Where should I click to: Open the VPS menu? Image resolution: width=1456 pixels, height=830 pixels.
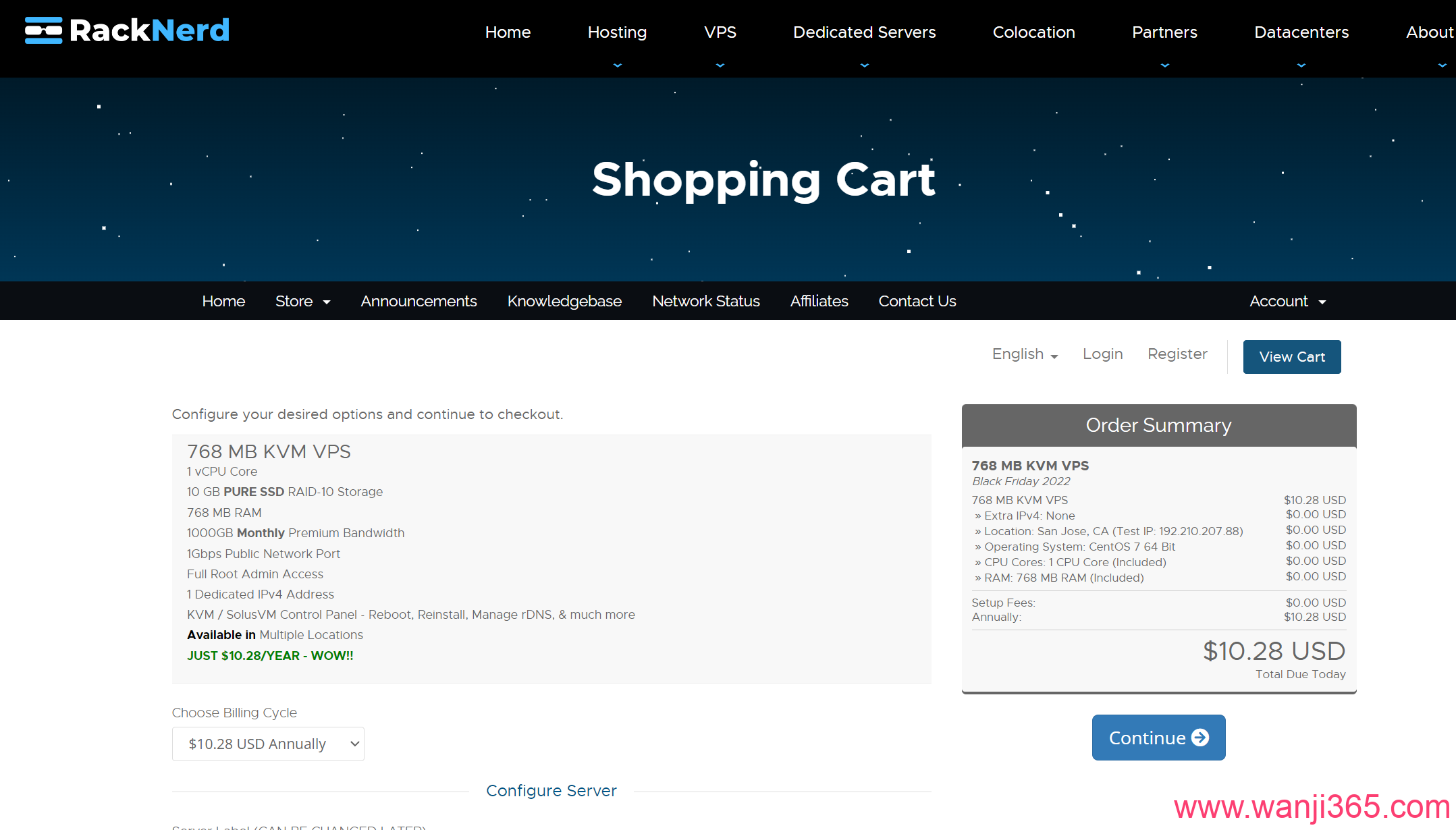[720, 32]
